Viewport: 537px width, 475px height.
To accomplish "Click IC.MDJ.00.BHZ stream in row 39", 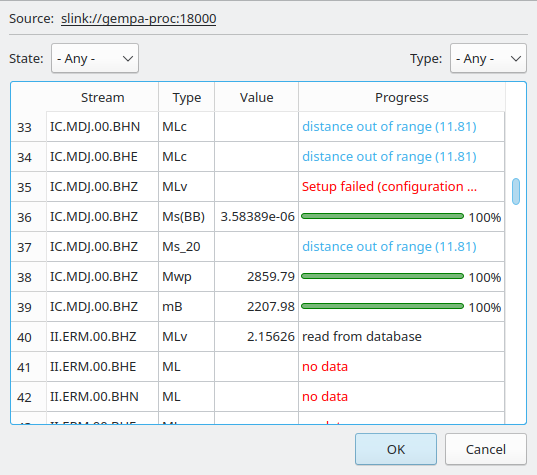I will tap(102, 307).
